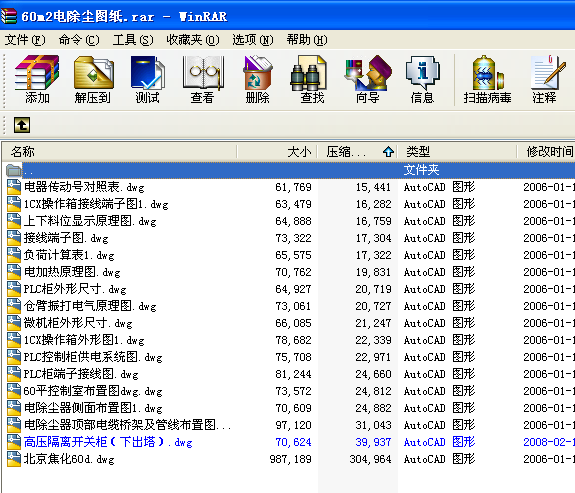Sort by 类型 column header
This screenshot has width=575, height=493.
point(457,151)
